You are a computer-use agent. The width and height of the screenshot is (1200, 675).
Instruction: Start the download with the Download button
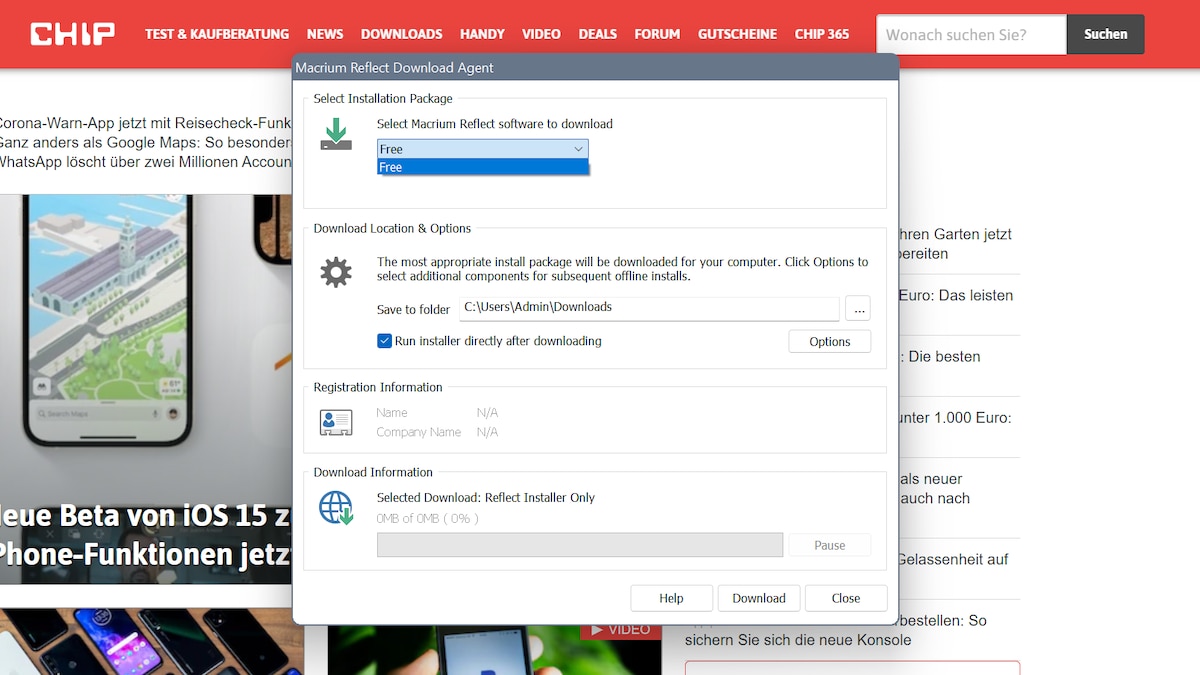(758, 597)
